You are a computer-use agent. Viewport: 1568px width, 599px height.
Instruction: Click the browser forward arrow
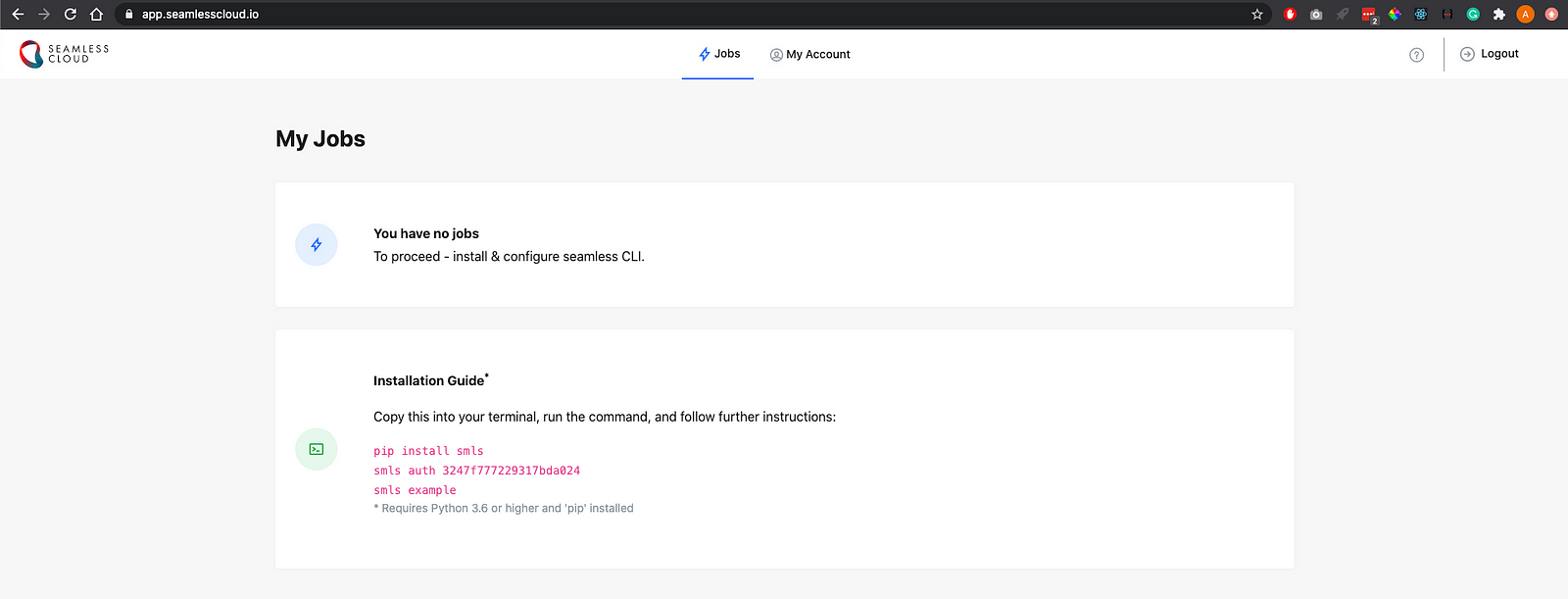44,14
